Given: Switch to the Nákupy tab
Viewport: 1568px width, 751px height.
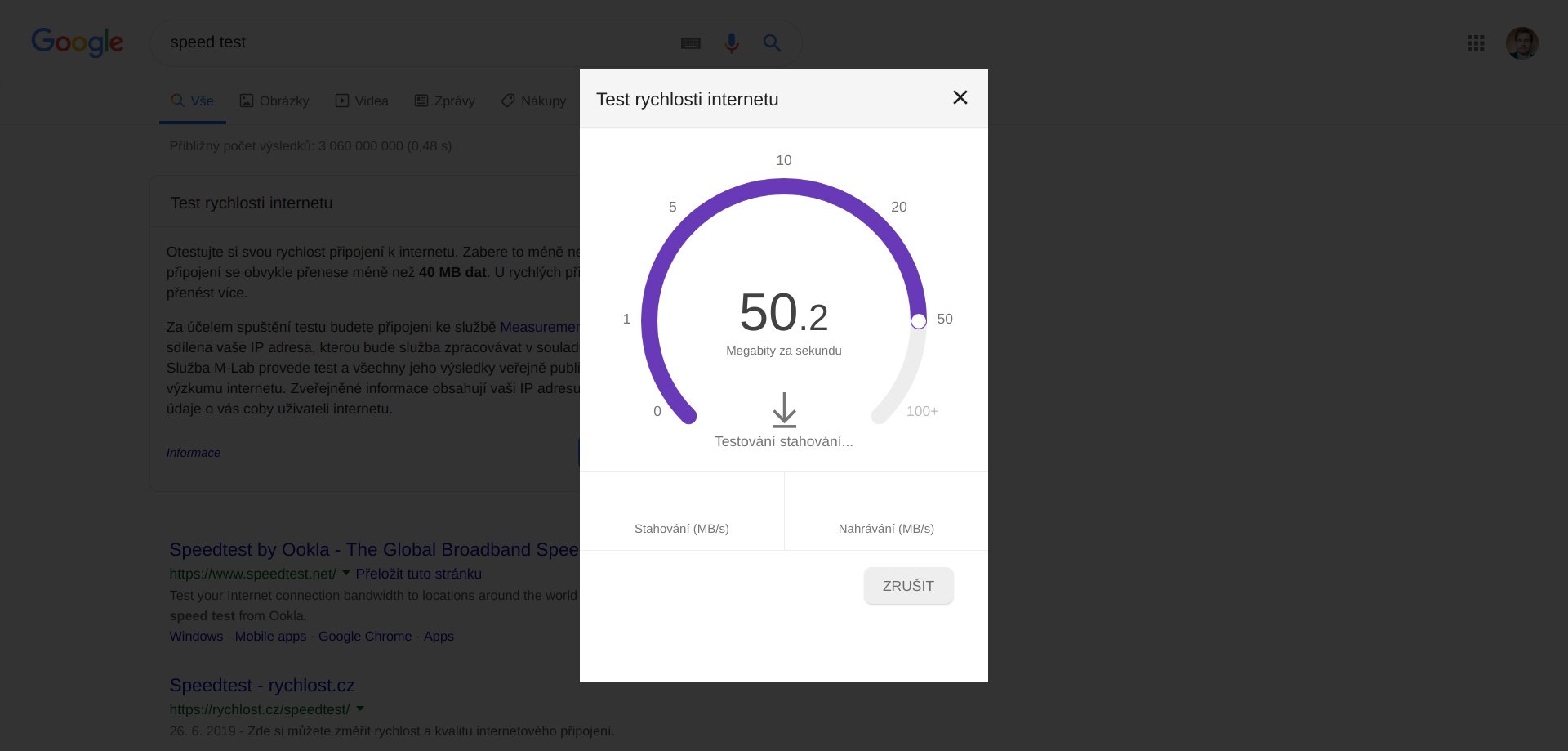Looking at the screenshot, I should pyautogui.click(x=533, y=101).
